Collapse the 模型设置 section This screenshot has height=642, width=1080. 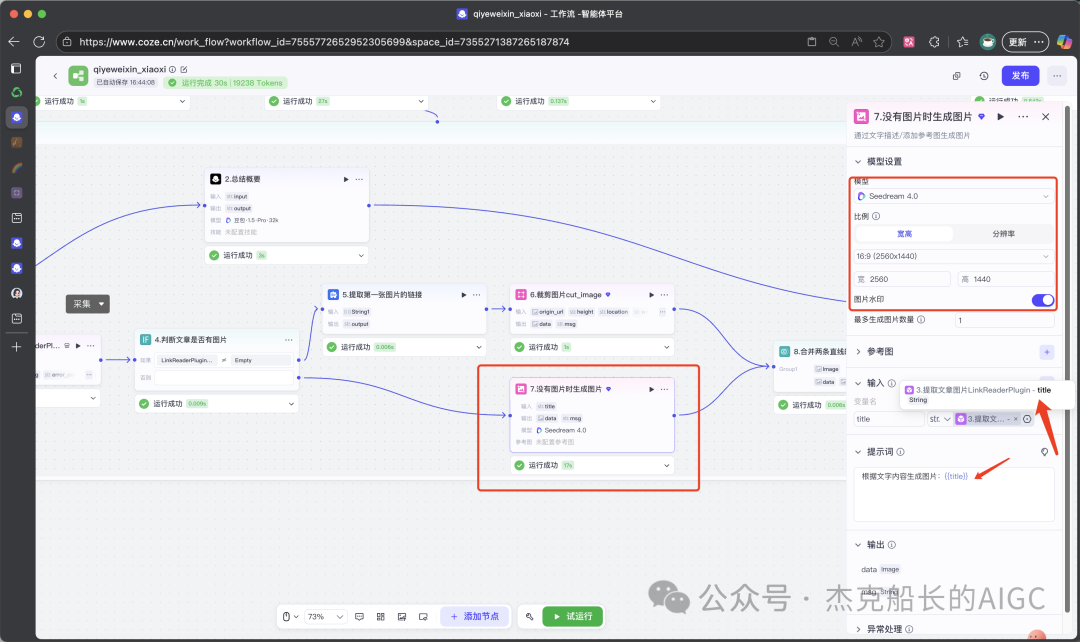pyautogui.click(x=858, y=162)
